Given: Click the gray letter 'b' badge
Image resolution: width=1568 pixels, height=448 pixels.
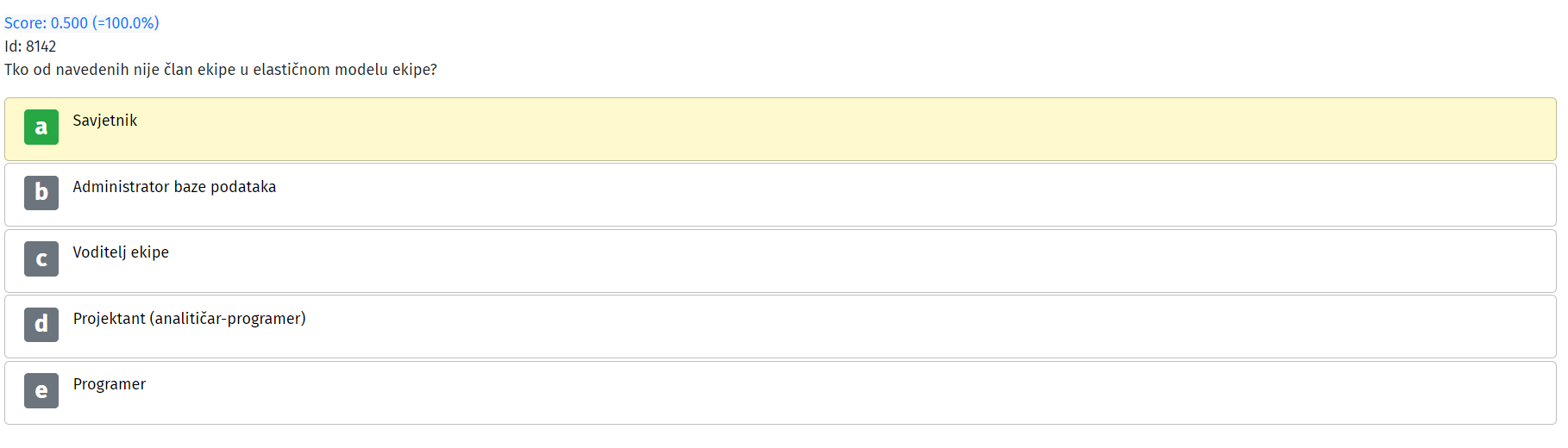Looking at the screenshot, I should click(41, 193).
